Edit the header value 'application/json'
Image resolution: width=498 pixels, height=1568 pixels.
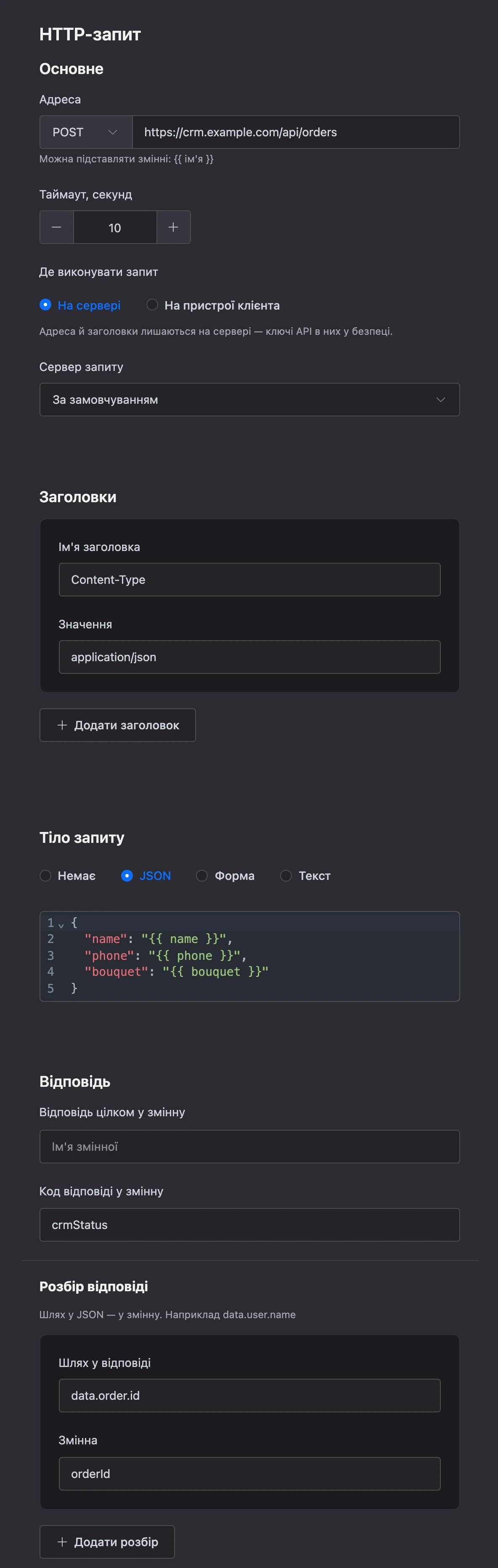coord(249,657)
